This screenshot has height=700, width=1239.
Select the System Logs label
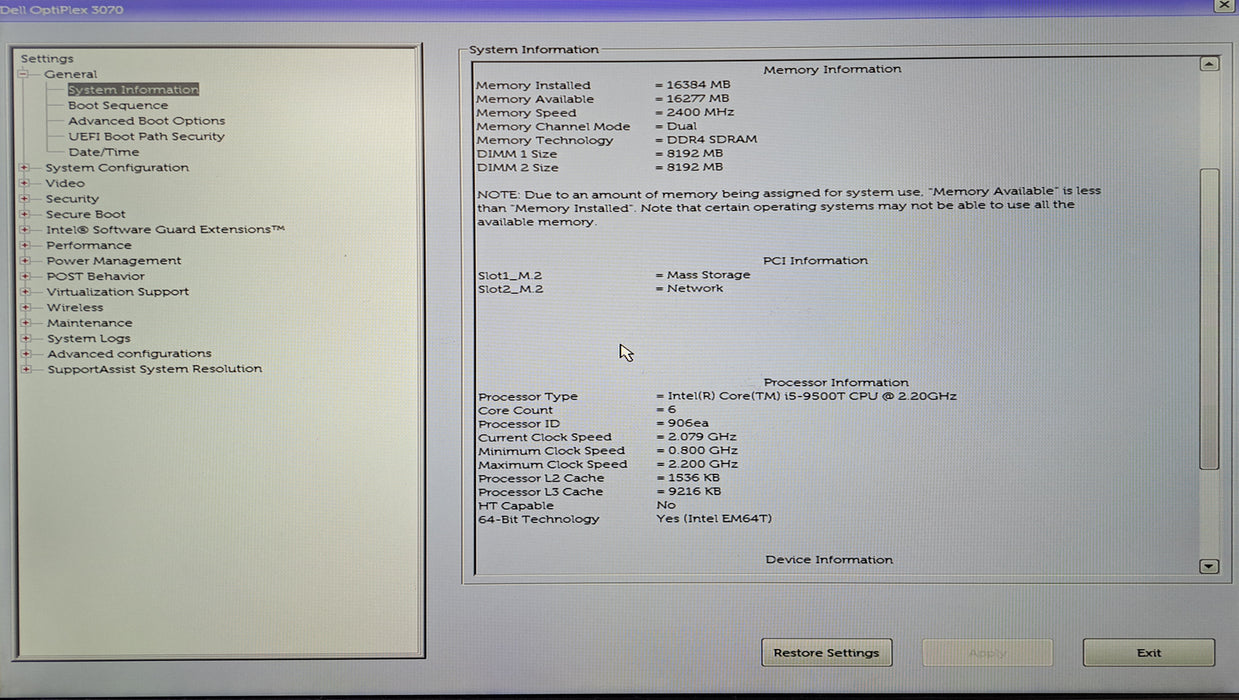[88, 338]
